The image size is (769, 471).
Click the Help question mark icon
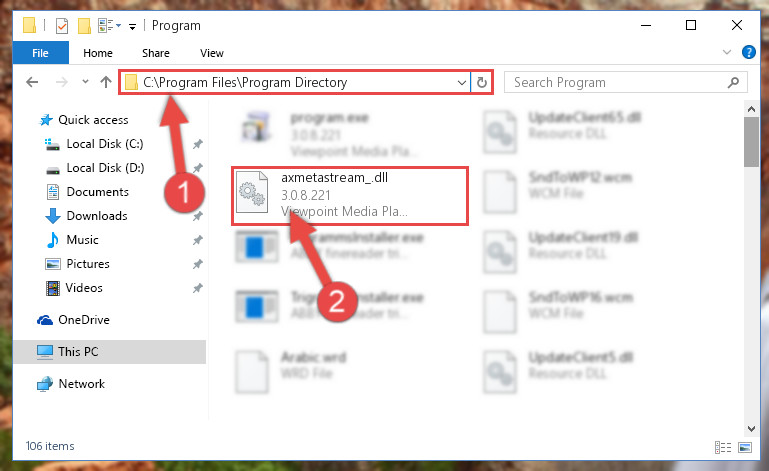tap(748, 52)
